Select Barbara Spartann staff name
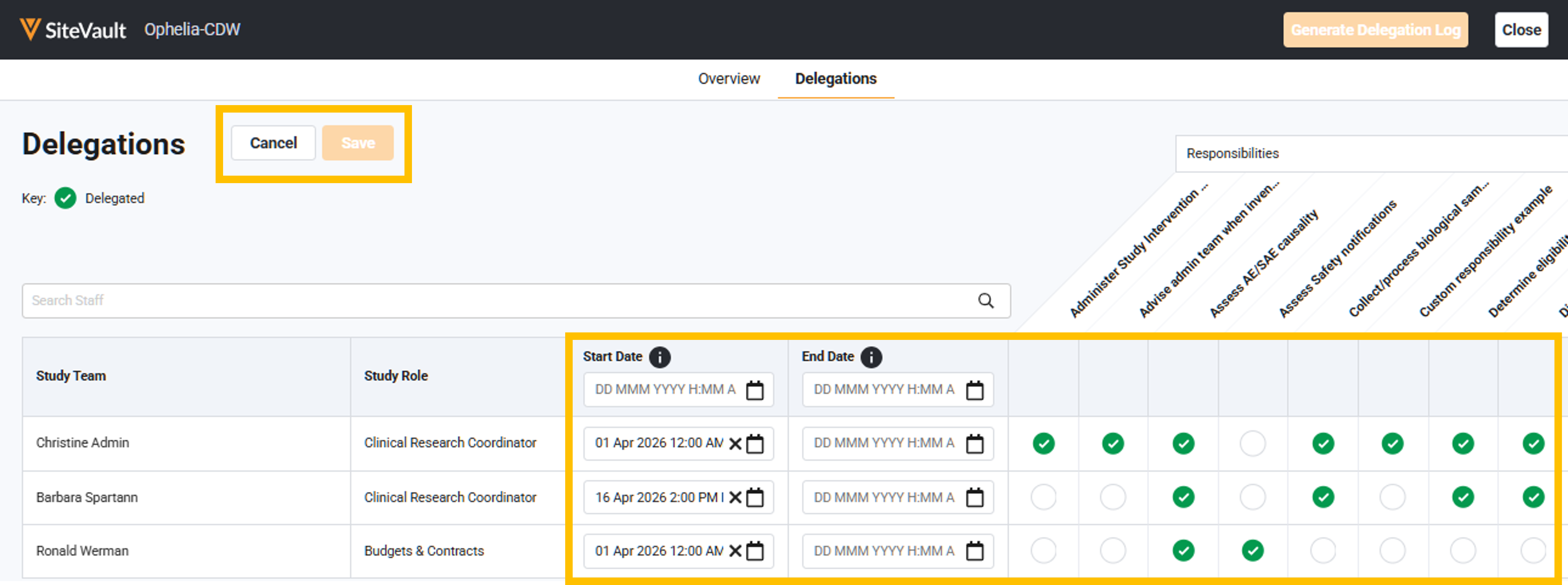The width and height of the screenshot is (1568, 585). point(87,497)
